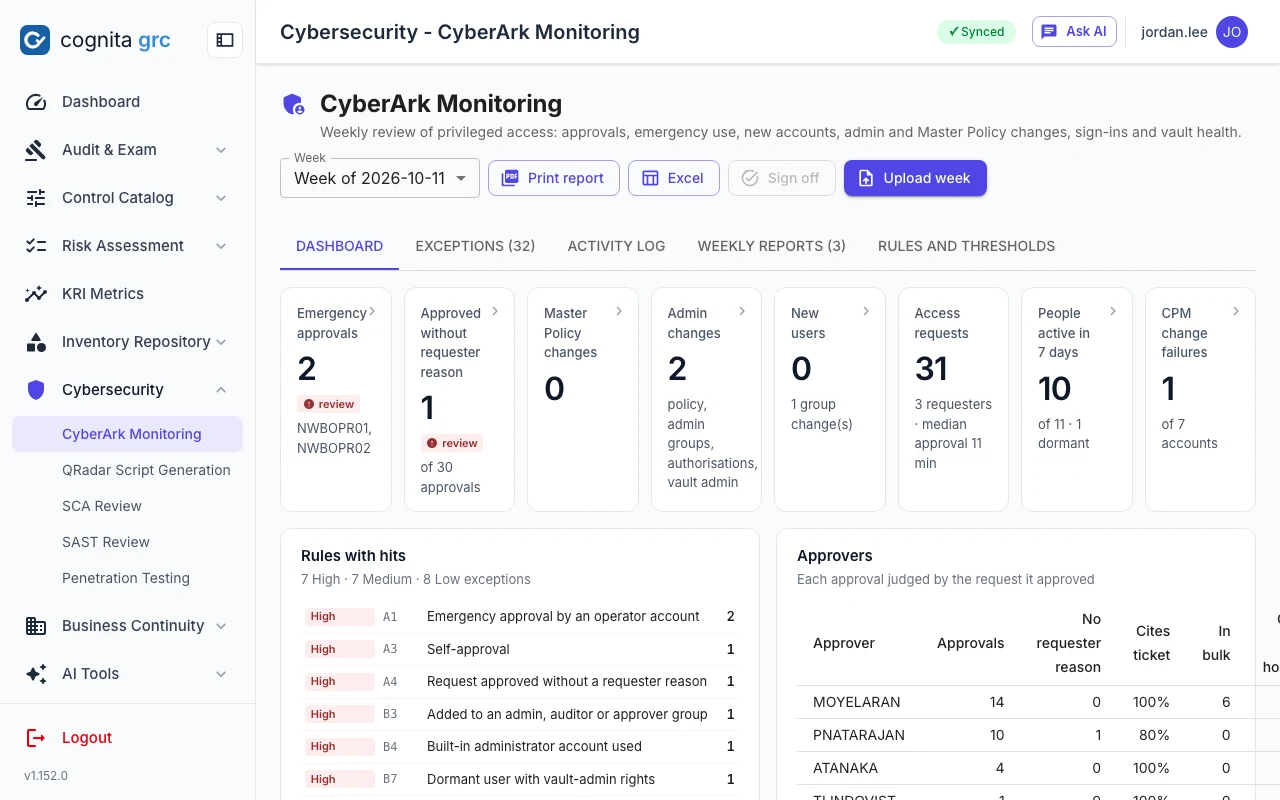The width and height of the screenshot is (1280, 800).
Task: Open the Admin changes card arrow
Action: point(742,311)
